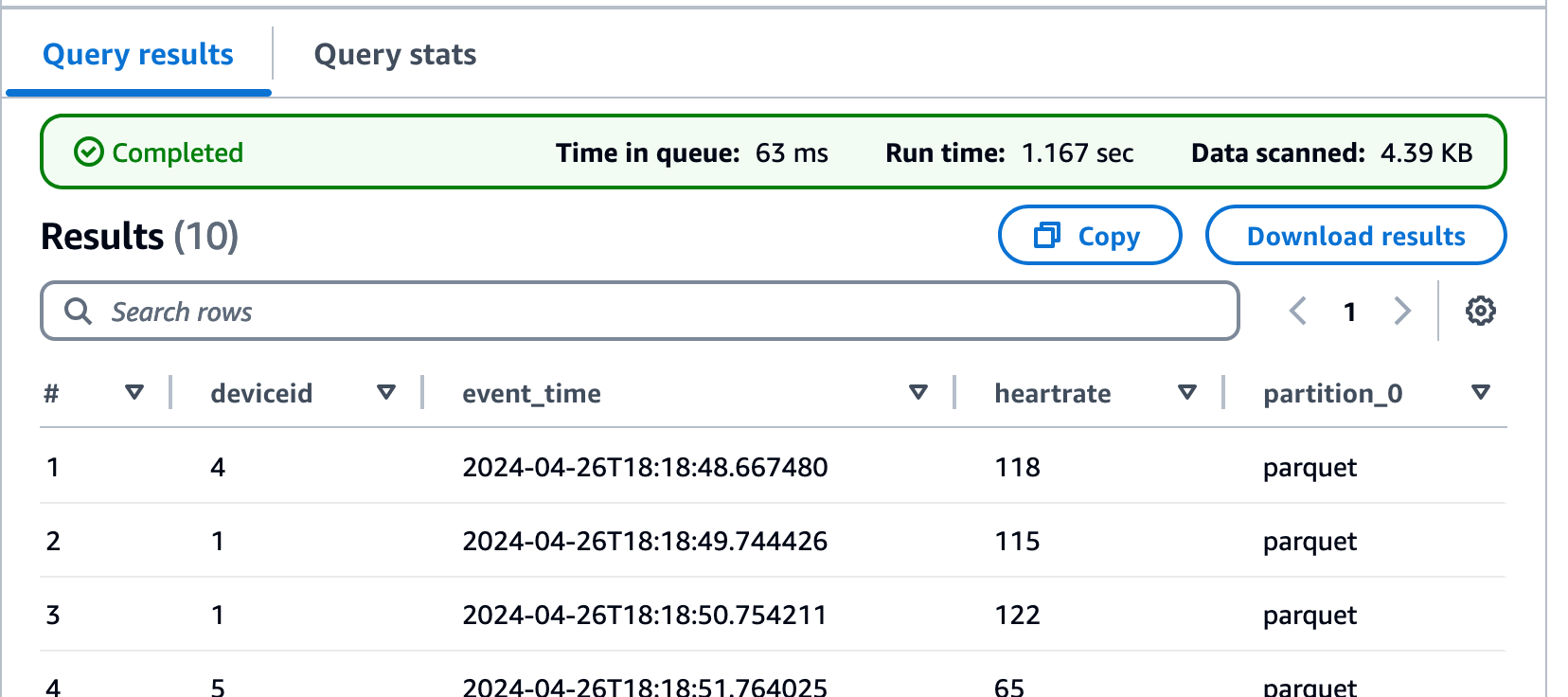The width and height of the screenshot is (1568, 697).
Task: Open the table settings gear icon
Action: 1480,311
